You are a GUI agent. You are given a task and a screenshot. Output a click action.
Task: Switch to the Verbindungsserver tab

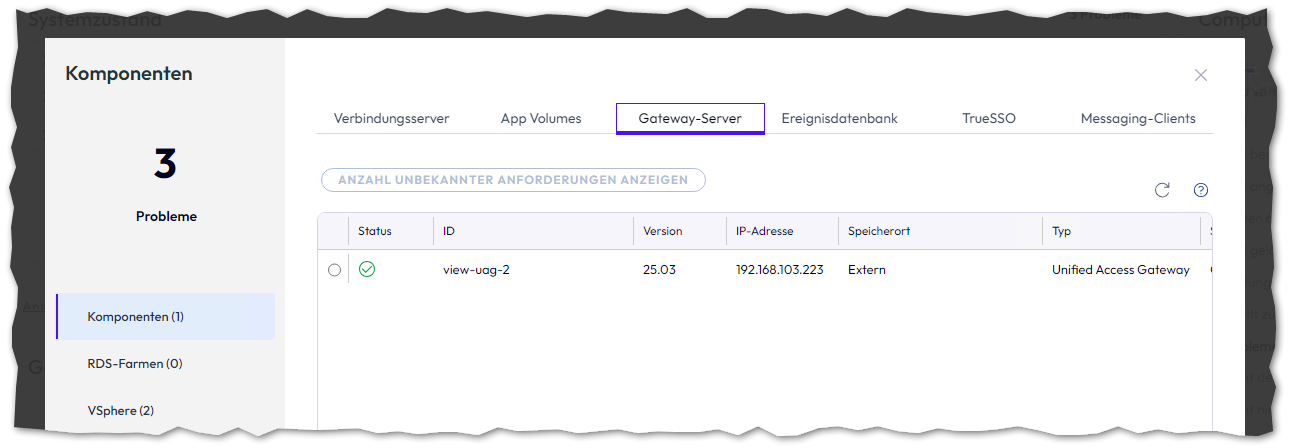[x=391, y=118]
